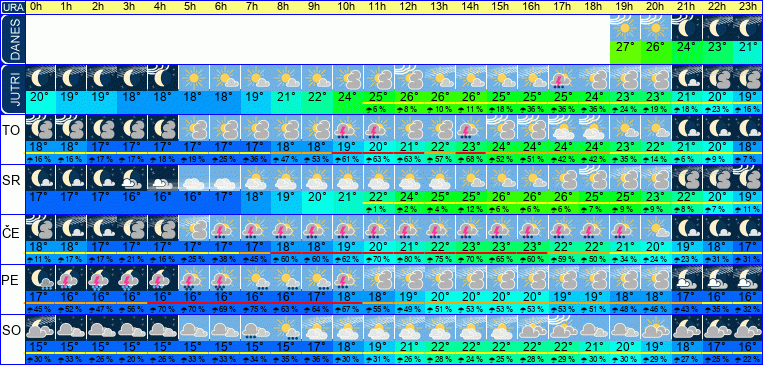The height and width of the screenshot is (365, 763).
Task: Select the JUTRI day tab
Action: point(12,90)
